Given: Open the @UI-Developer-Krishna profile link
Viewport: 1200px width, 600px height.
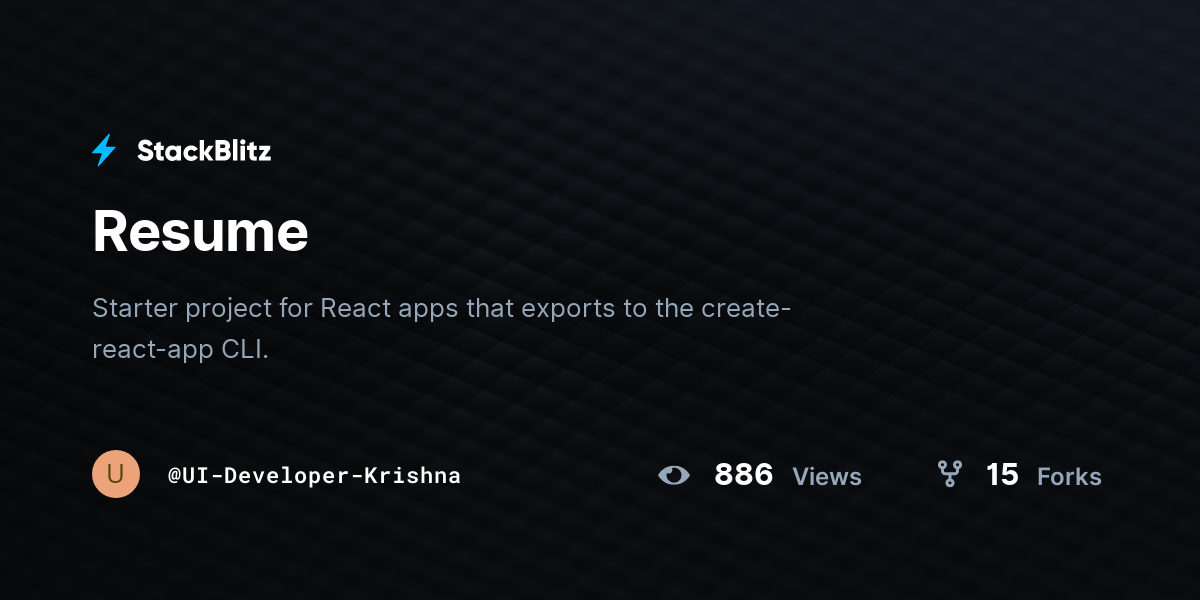Looking at the screenshot, I should tap(314, 476).
